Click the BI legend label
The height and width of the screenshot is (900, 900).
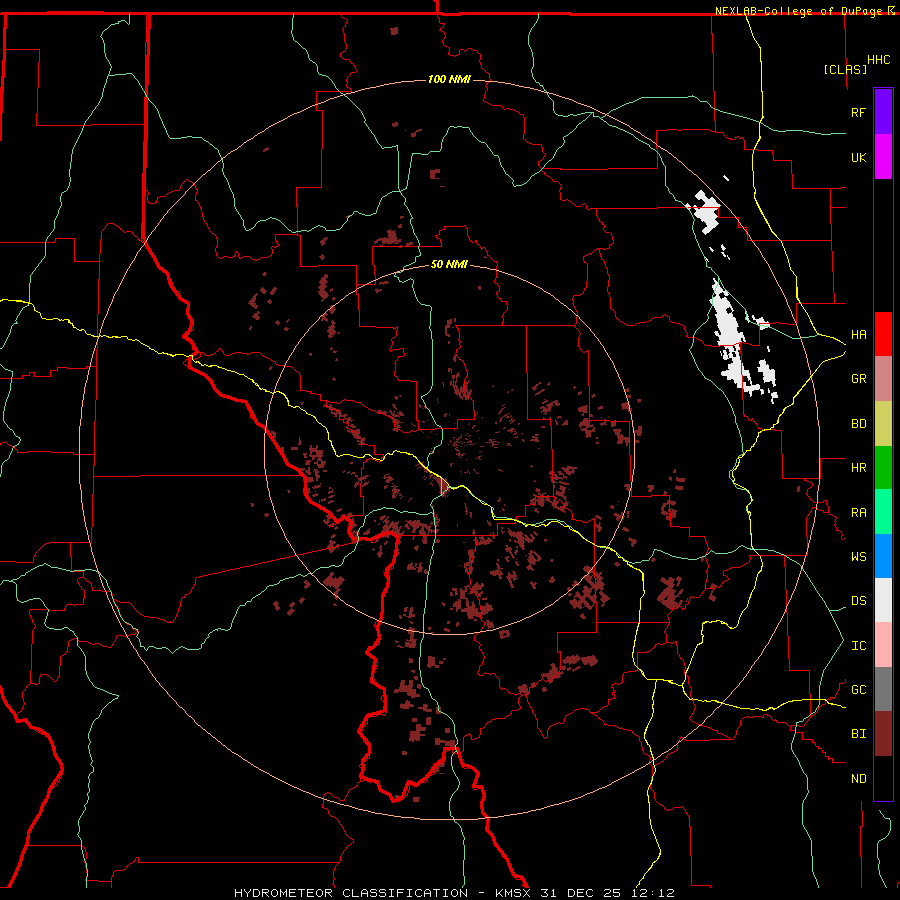pyautogui.click(x=859, y=734)
